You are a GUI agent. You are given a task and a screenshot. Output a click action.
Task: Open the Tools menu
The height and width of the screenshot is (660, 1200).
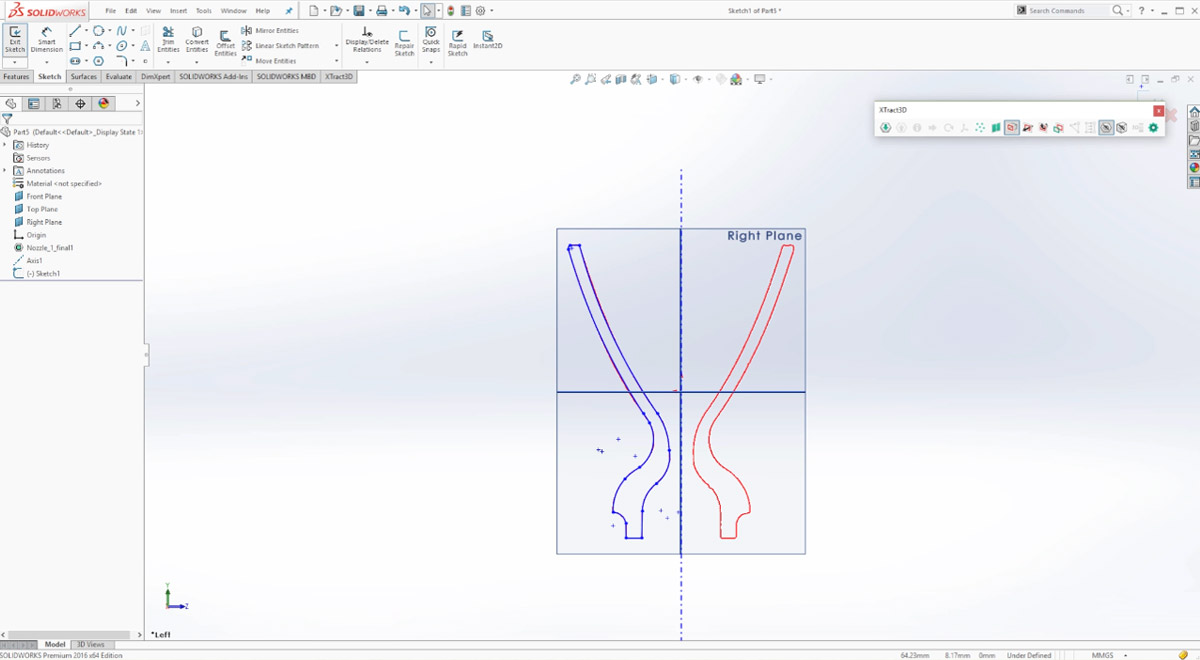[204, 10]
